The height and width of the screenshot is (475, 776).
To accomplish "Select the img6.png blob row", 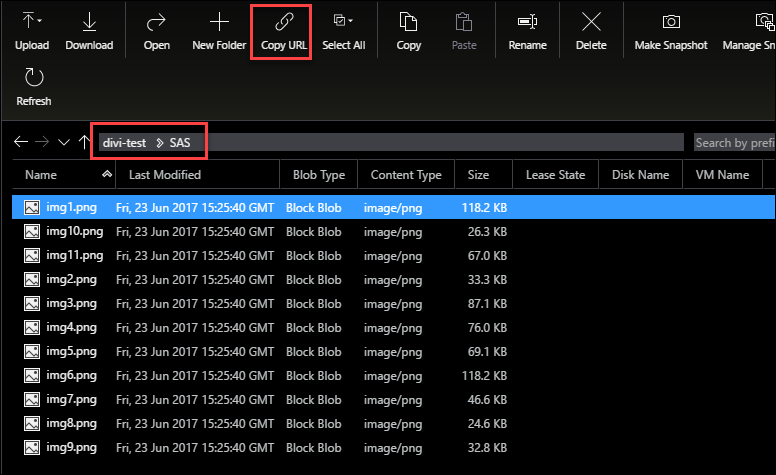I will pyautogui.click(x=393, y=376).
